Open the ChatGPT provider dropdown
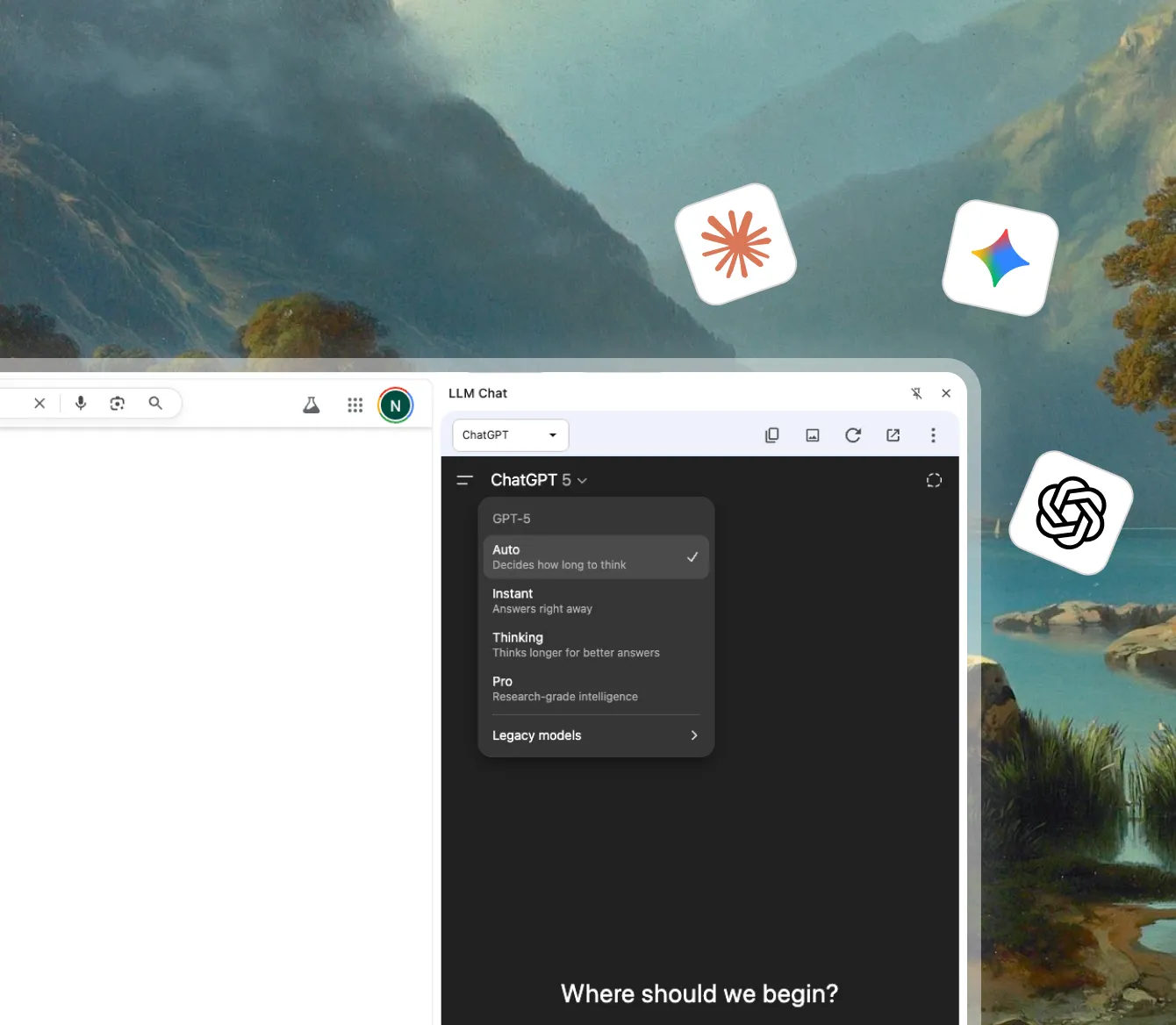This screenshot has height=1025, width=1176. (509, 434)
